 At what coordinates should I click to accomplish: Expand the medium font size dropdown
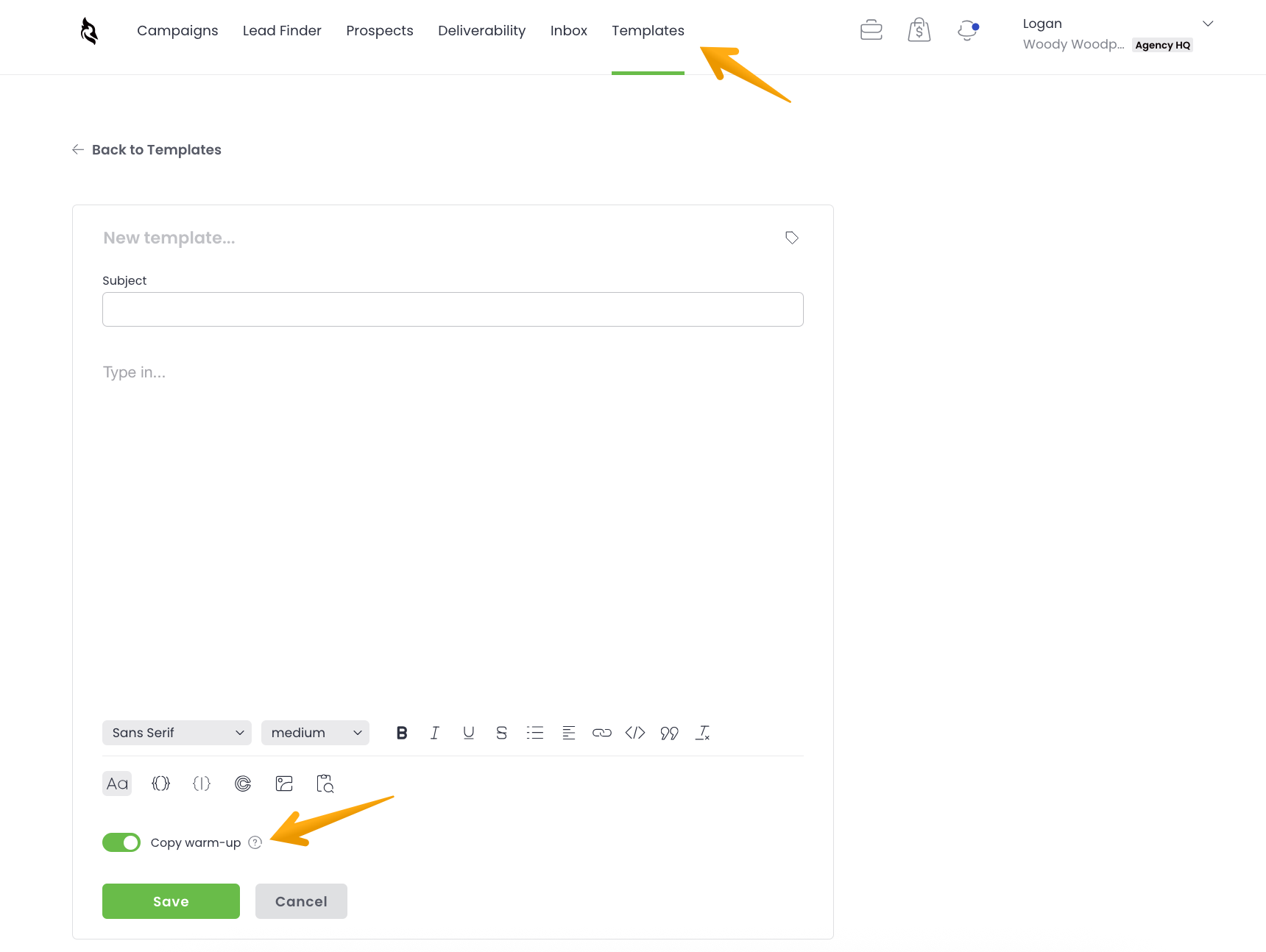coord(315,733)
